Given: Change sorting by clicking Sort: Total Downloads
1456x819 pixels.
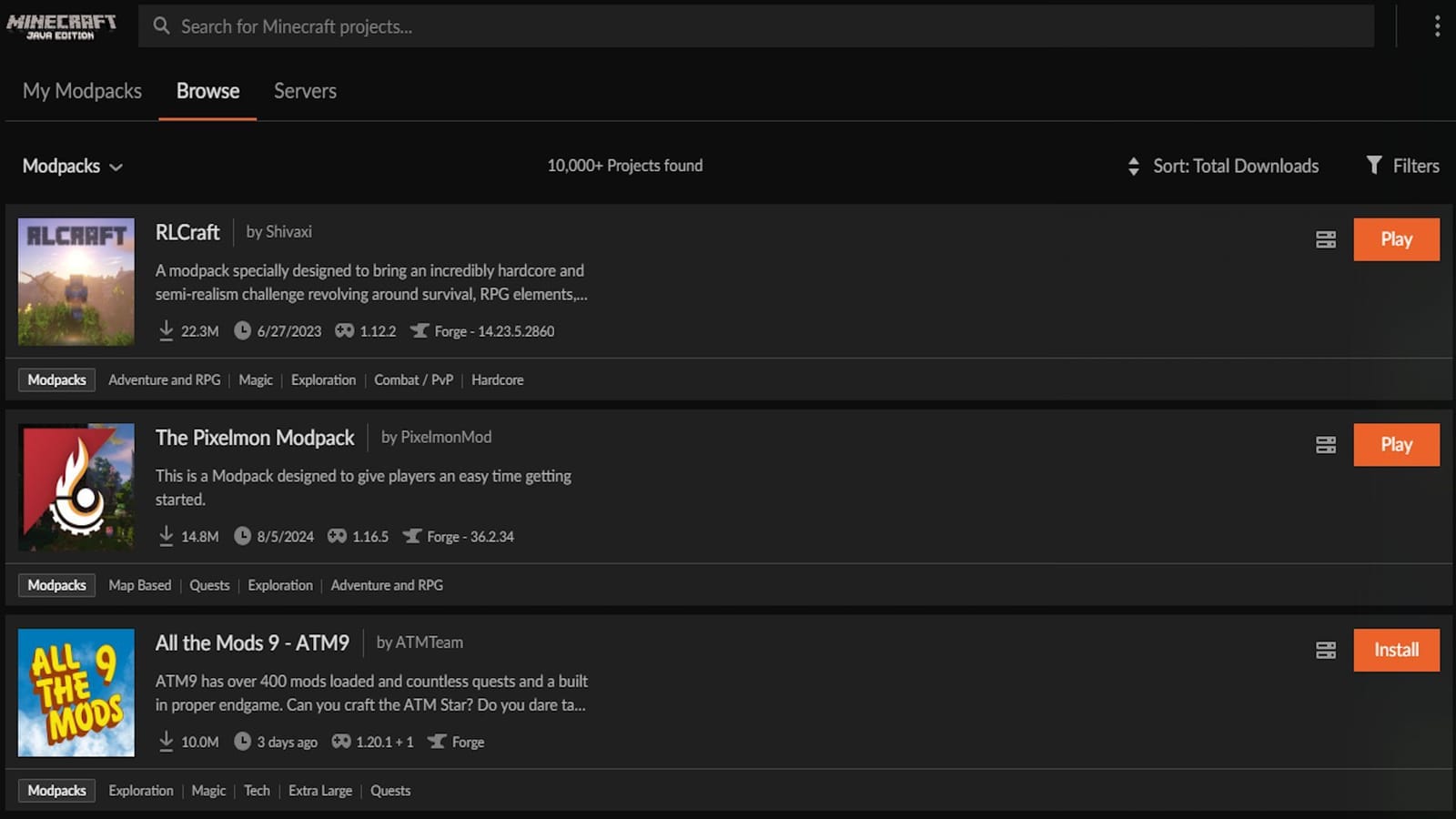Looking at the screenshot, I should pyautogui.click(x=1236, y=166).
